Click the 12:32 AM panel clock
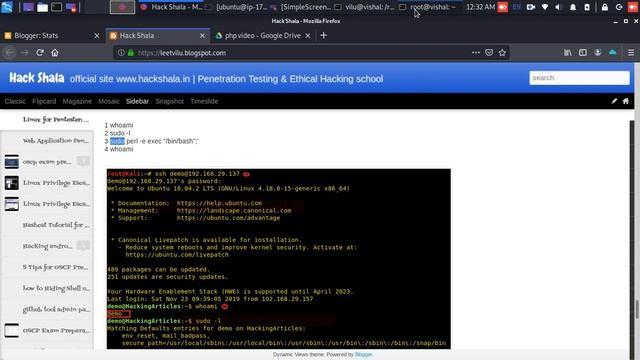640x360 pixels. pos(480,7)
